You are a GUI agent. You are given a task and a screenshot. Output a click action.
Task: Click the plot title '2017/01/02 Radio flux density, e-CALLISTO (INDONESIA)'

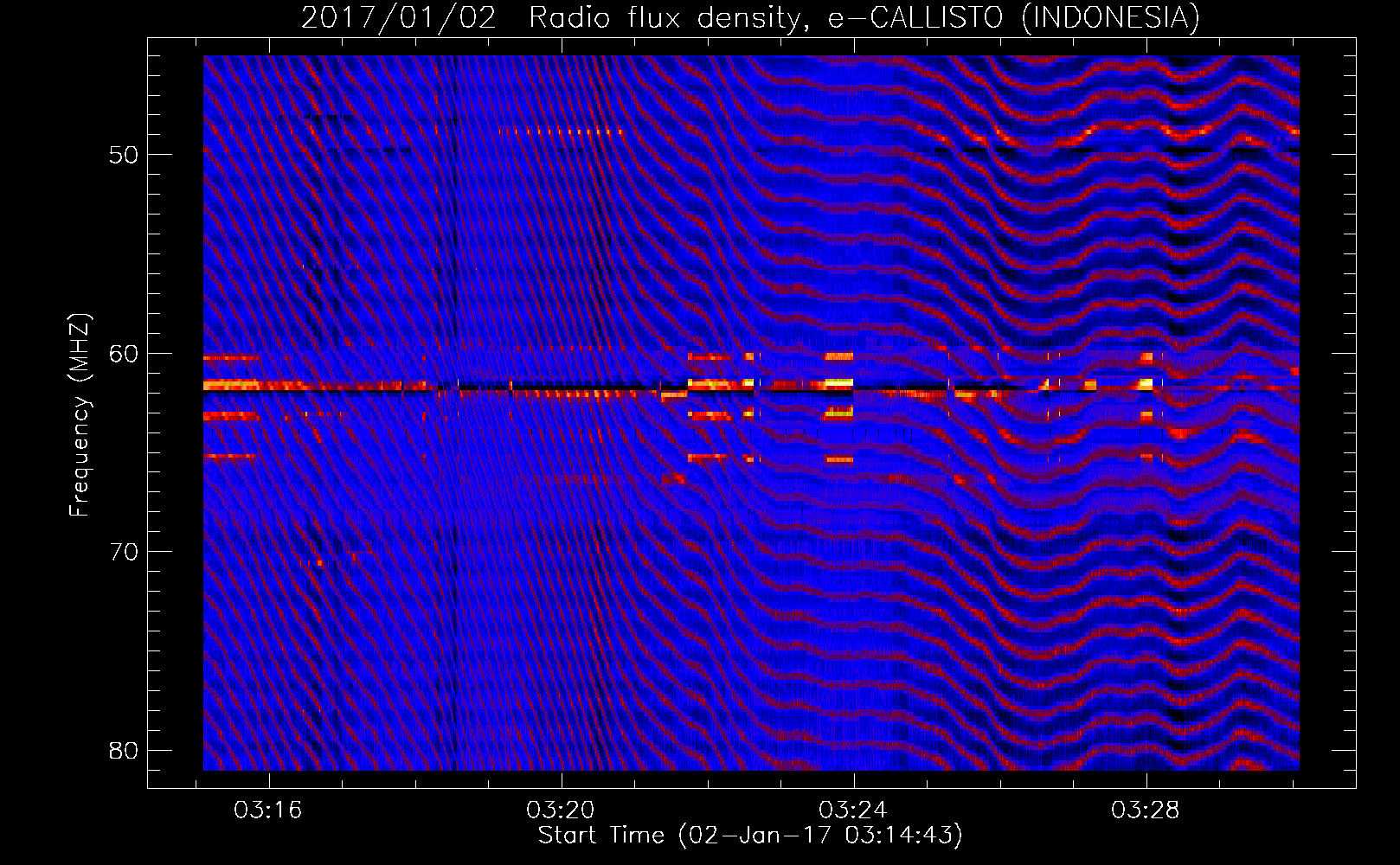click(x=750, y=17)
